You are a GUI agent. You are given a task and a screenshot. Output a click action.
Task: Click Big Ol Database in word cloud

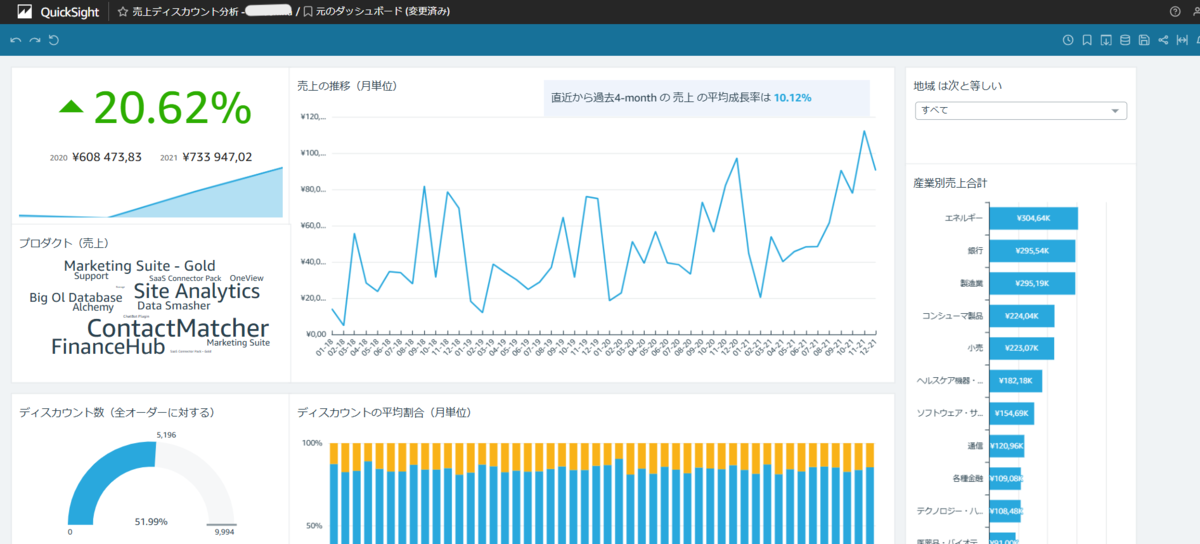click(76, 297)
